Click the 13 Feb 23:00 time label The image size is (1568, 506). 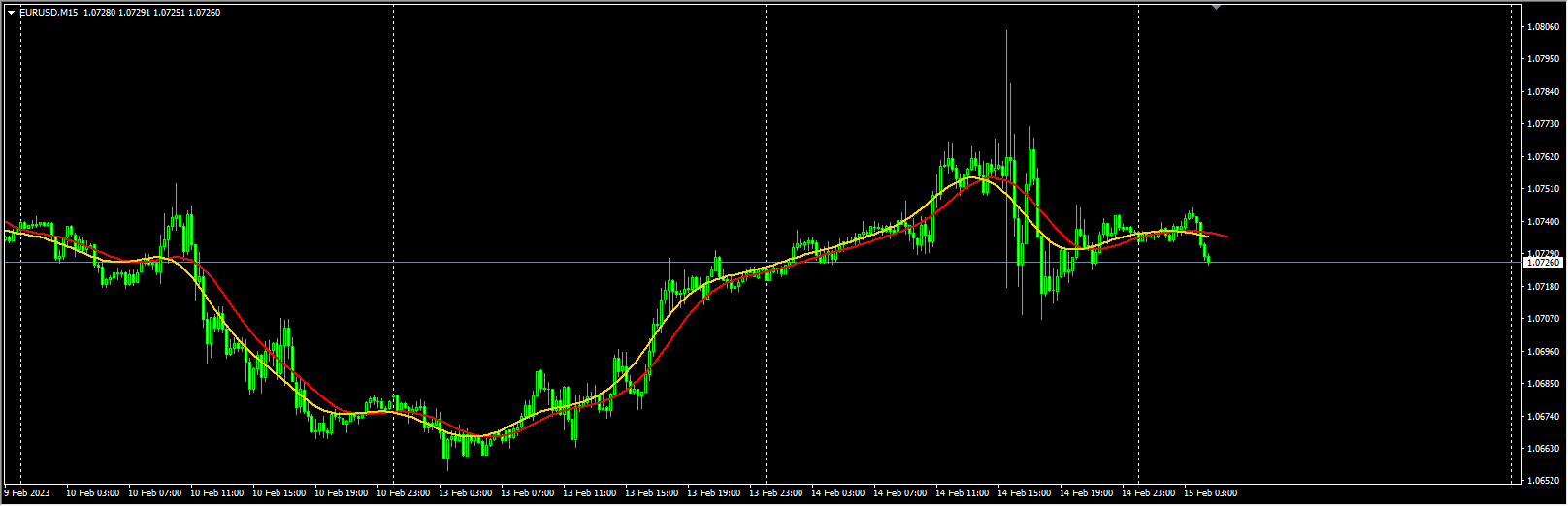776,493
